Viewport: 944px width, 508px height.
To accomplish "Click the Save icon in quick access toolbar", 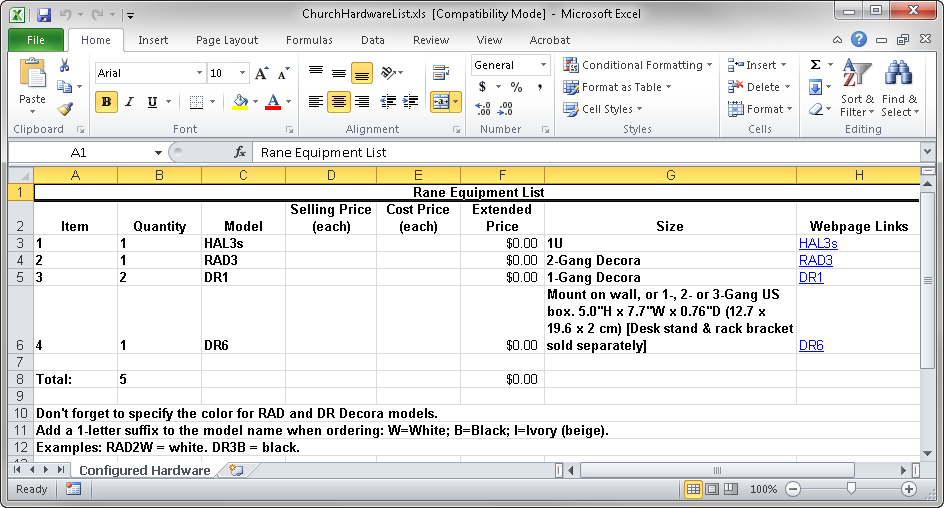I will point(44,14).
